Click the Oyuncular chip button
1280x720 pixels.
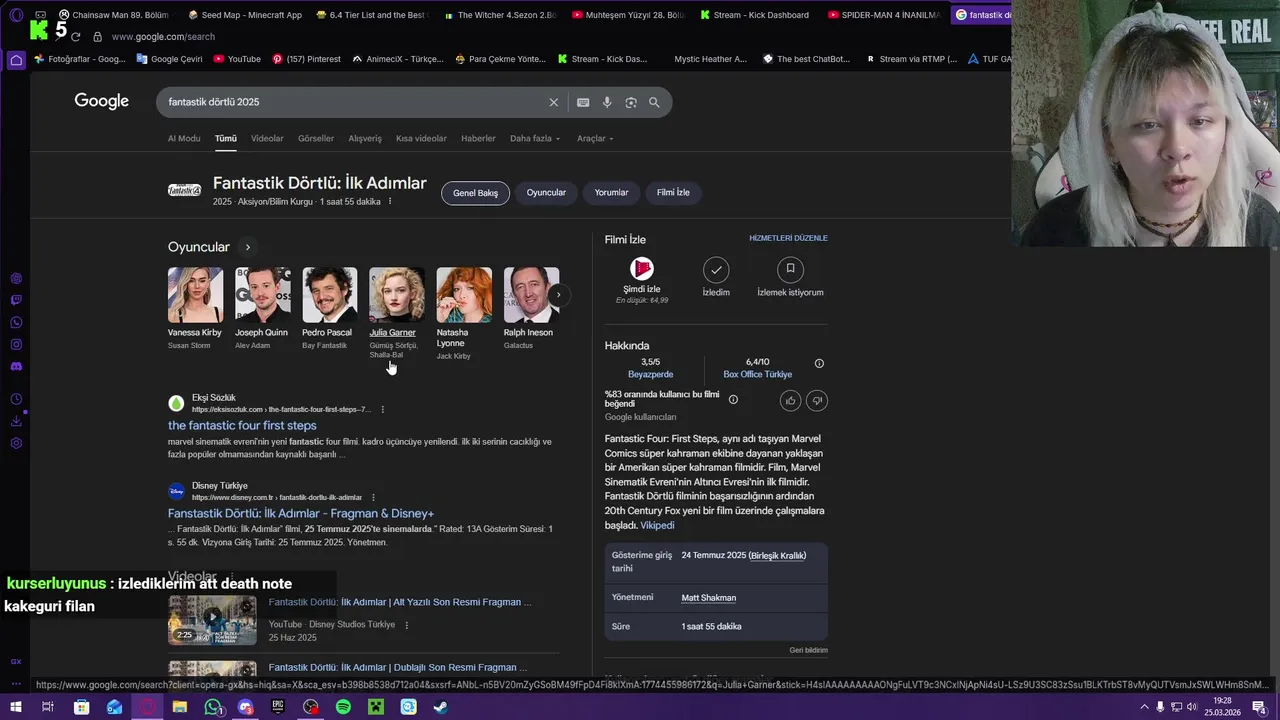click(546, 192)
